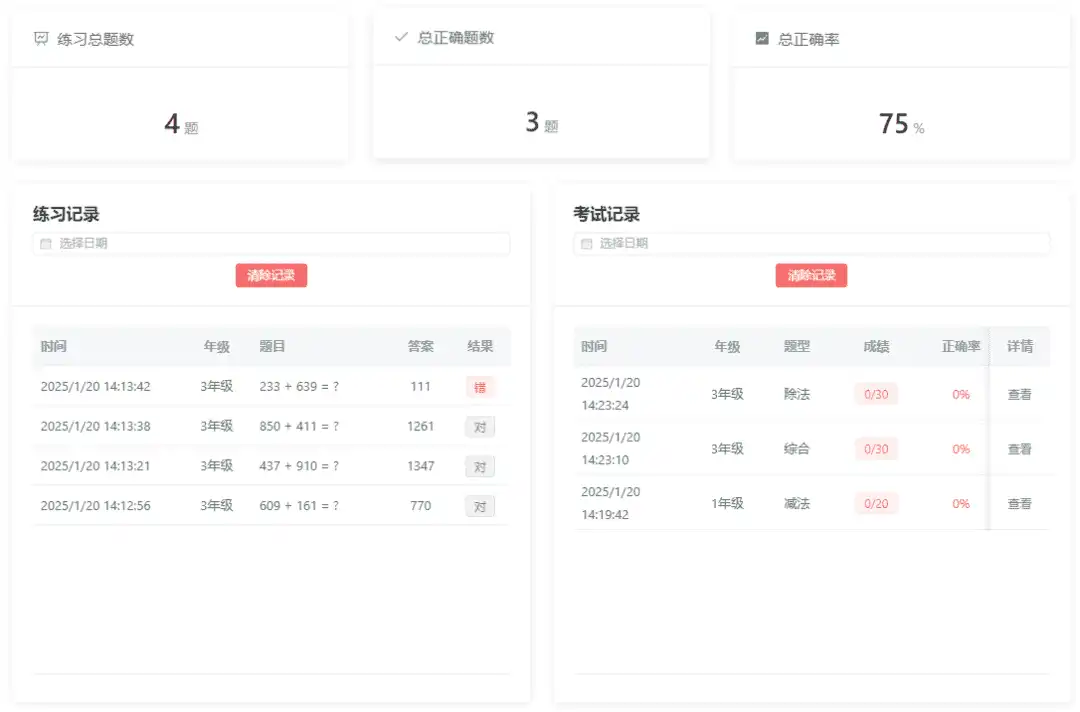This screenshot has width=1080, height=712.
Task: Click the 减法 type cell in exam records
Action: 797,503
